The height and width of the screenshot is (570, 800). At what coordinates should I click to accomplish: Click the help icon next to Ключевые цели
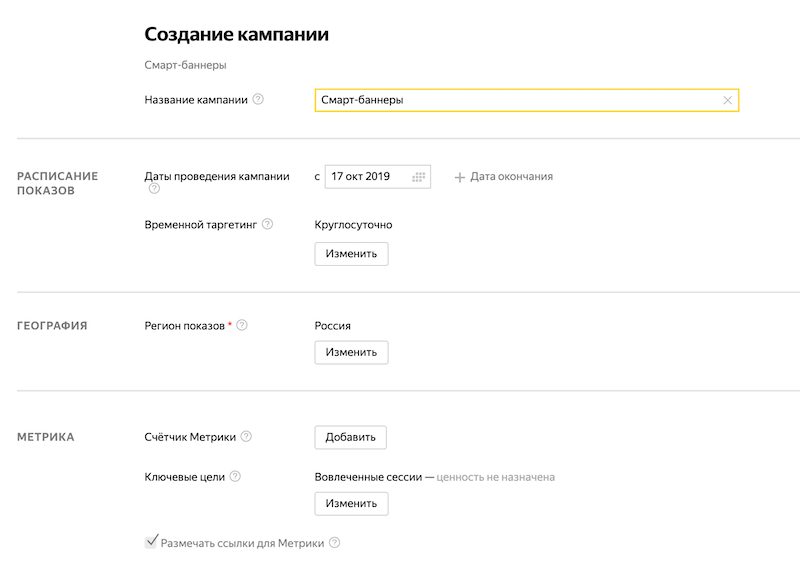click(x=235, y=477)
